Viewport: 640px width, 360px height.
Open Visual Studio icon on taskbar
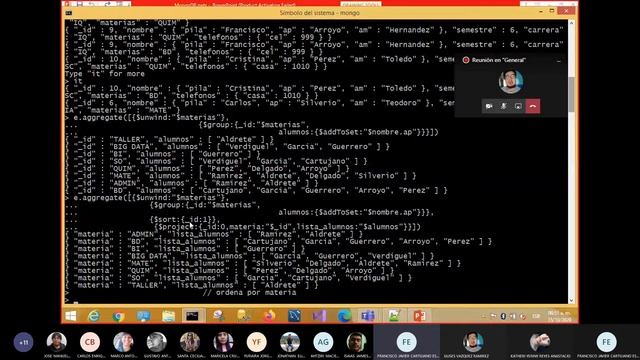pyautogui.click(x=319, y=316)
